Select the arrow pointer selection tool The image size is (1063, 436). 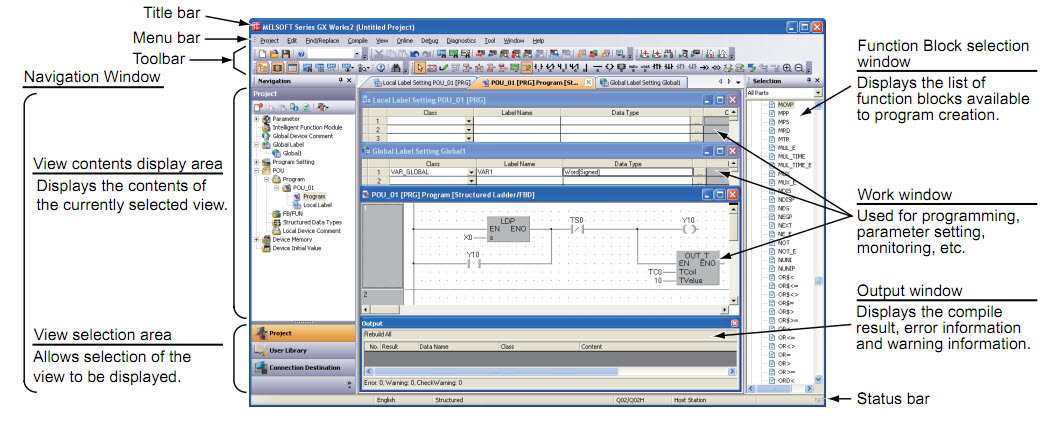(420, 68)
